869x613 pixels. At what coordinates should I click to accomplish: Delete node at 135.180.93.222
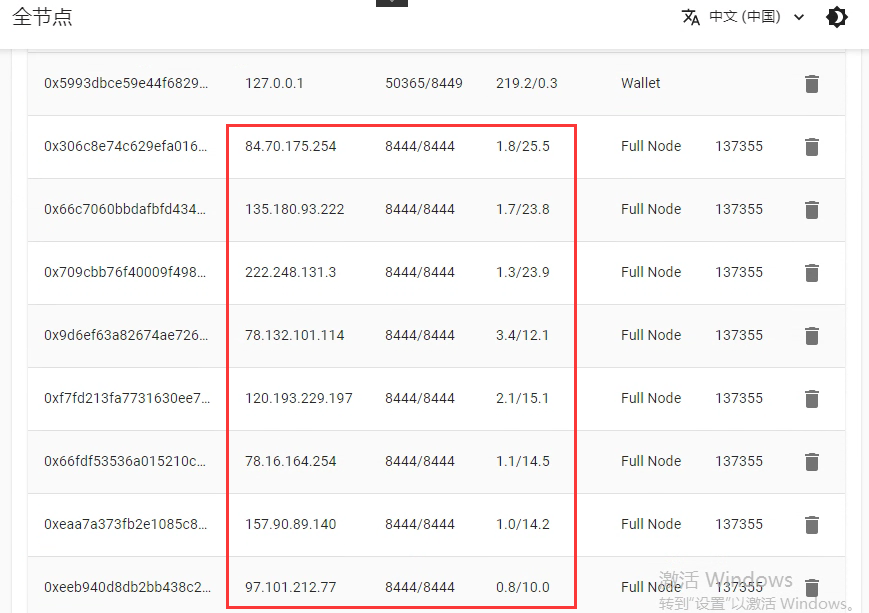pos(811,210)
